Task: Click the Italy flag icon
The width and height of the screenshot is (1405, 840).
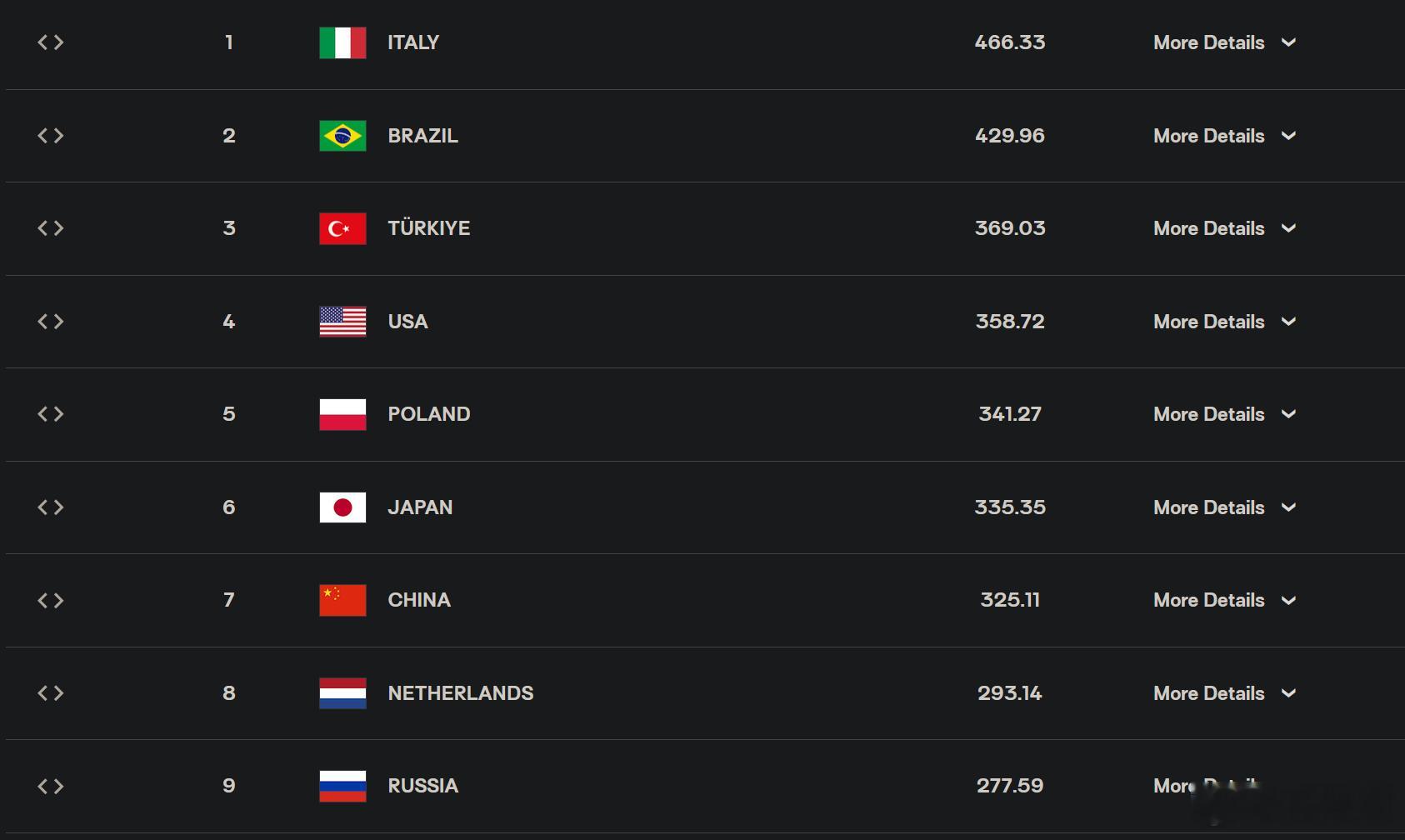Action: click(342, 42)
